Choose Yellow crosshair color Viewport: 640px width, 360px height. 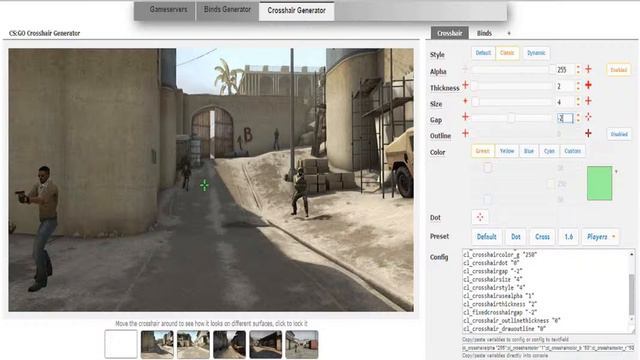pos(507,151)
